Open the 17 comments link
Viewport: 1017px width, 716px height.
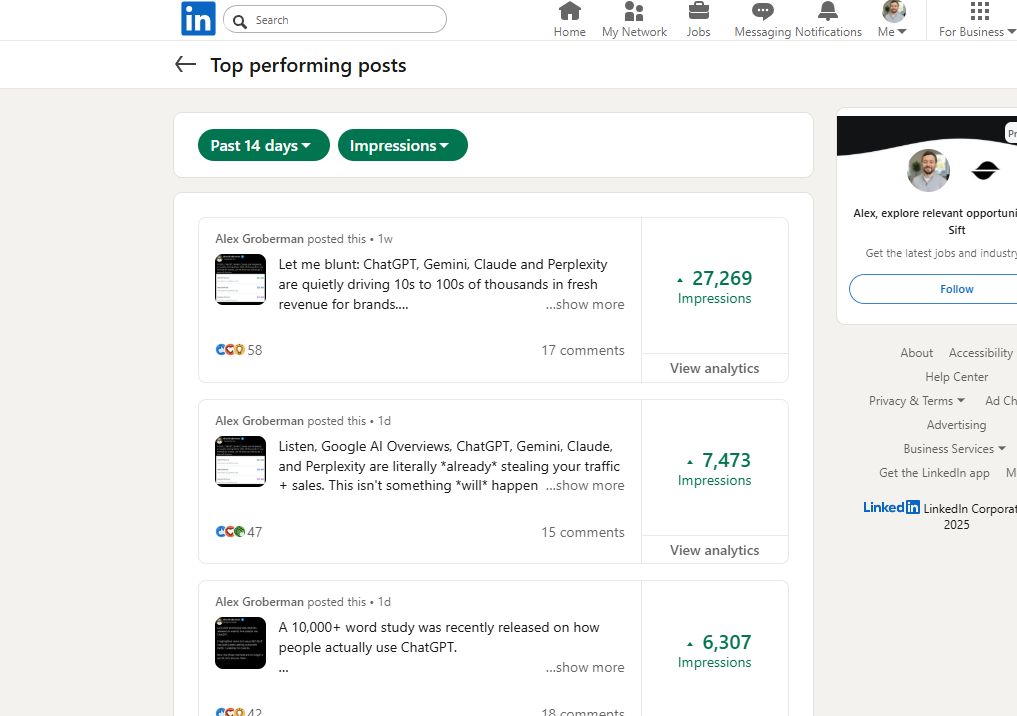click(582, 350)
